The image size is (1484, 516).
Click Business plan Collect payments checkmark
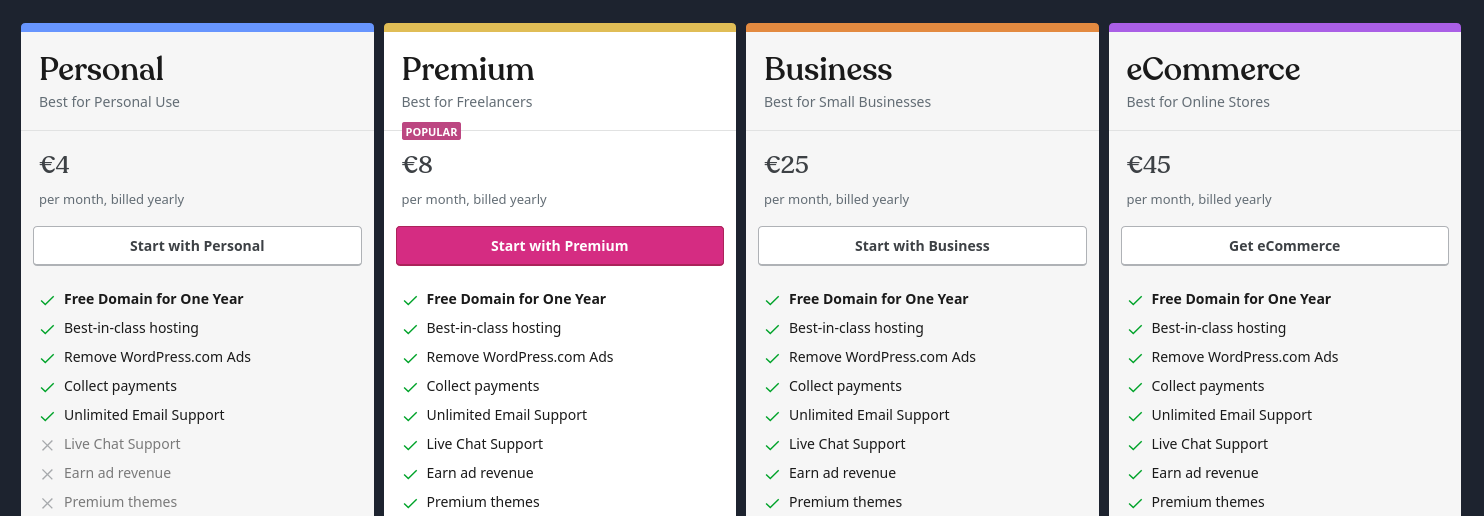(772, 387)
